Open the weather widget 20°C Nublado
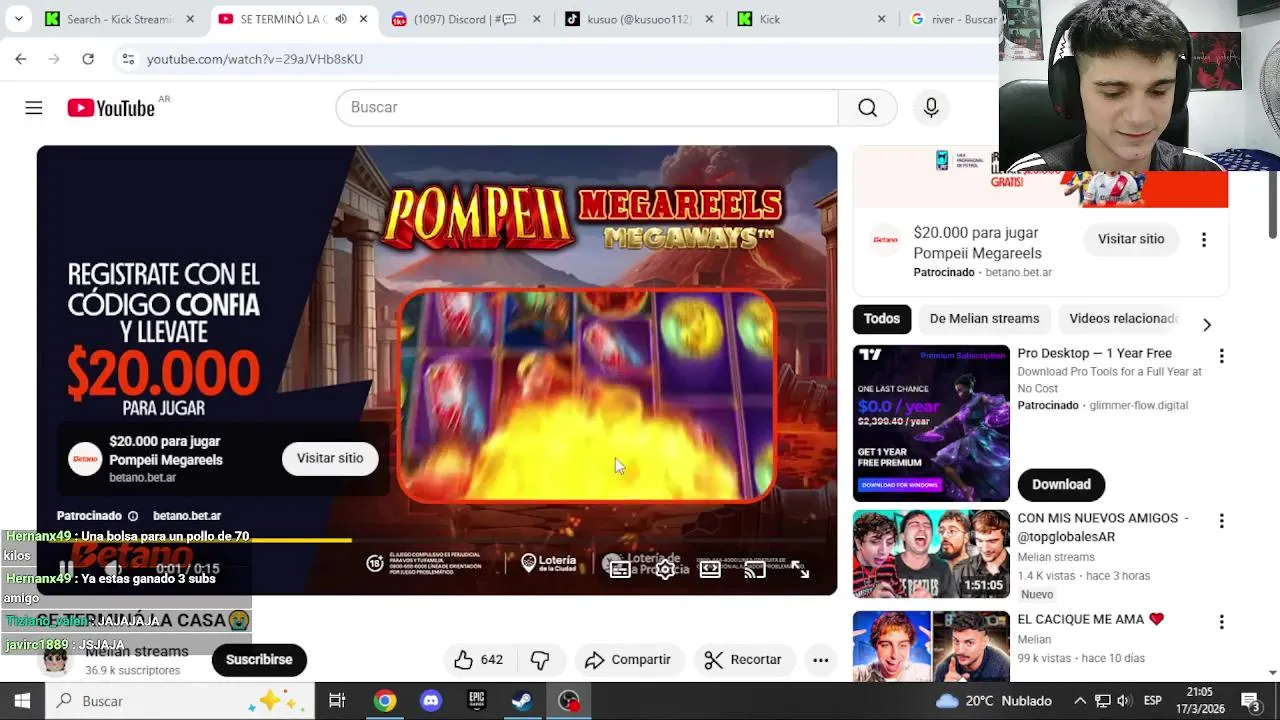 [x=993, y=701]
